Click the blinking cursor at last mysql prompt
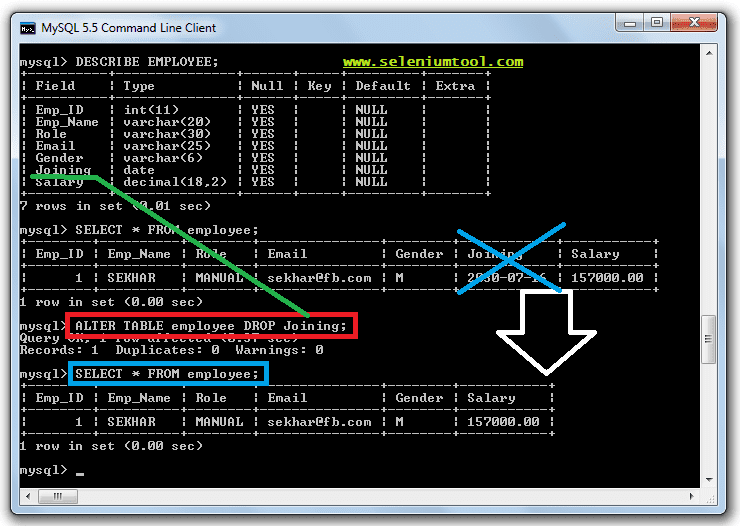The width and height of the screenshot is (740, 526). click(x=80, y=470)
